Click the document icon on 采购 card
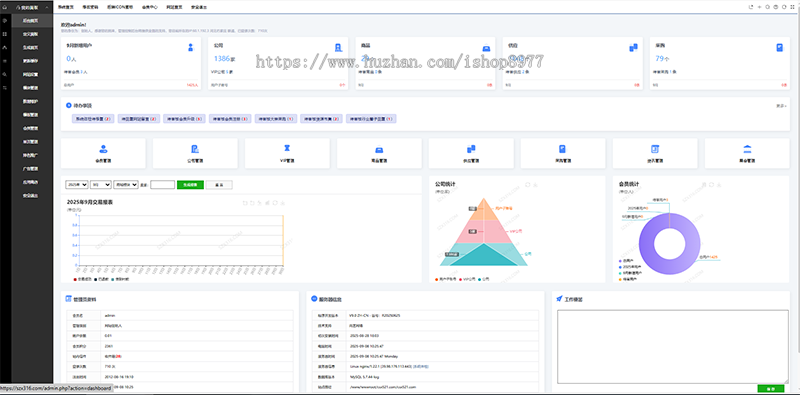Viewport: 800px width, 395px height. coord(780,47)
